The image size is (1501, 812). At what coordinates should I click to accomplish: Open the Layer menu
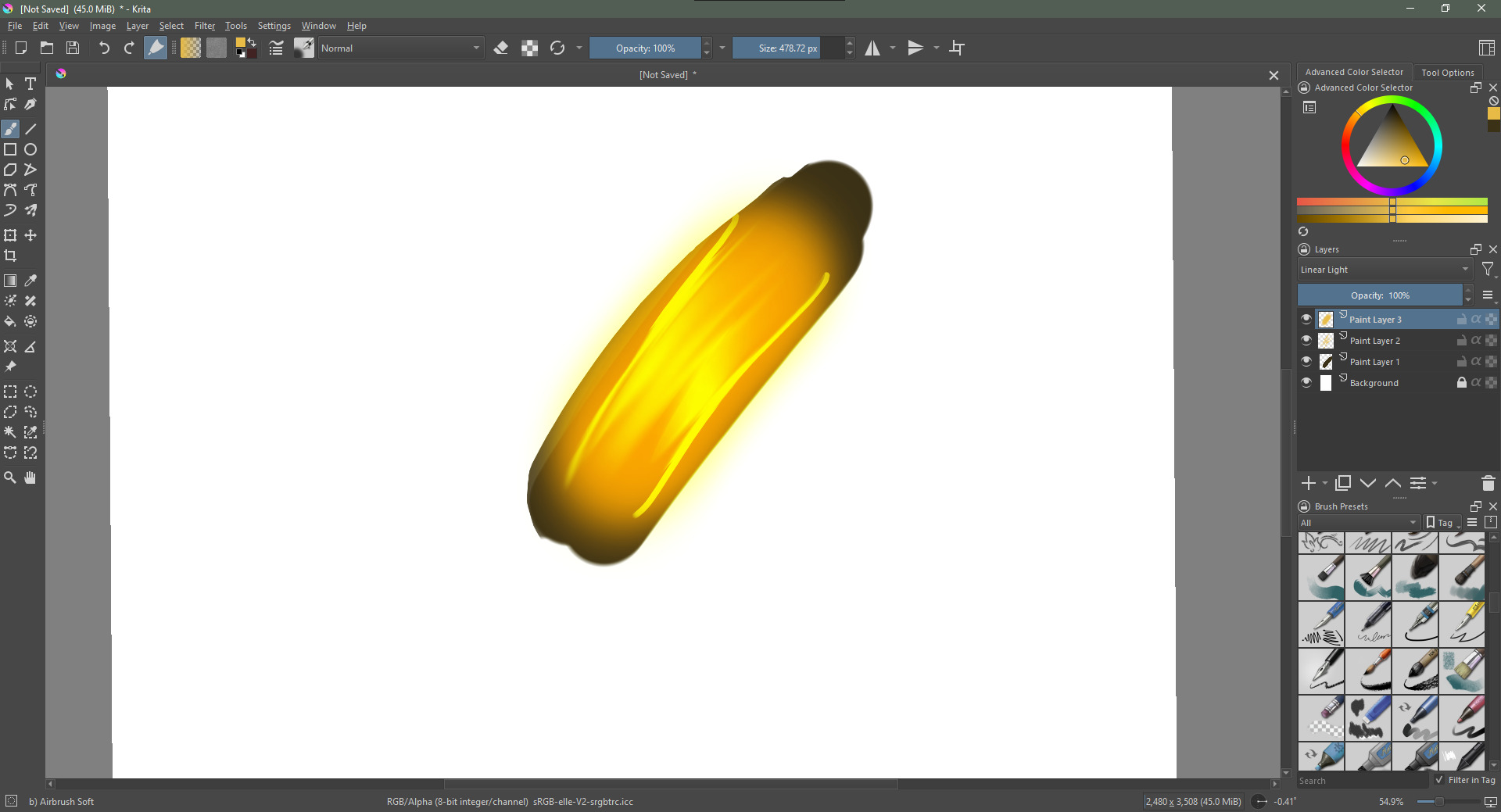pyautogui.click(x=138, y=26)
